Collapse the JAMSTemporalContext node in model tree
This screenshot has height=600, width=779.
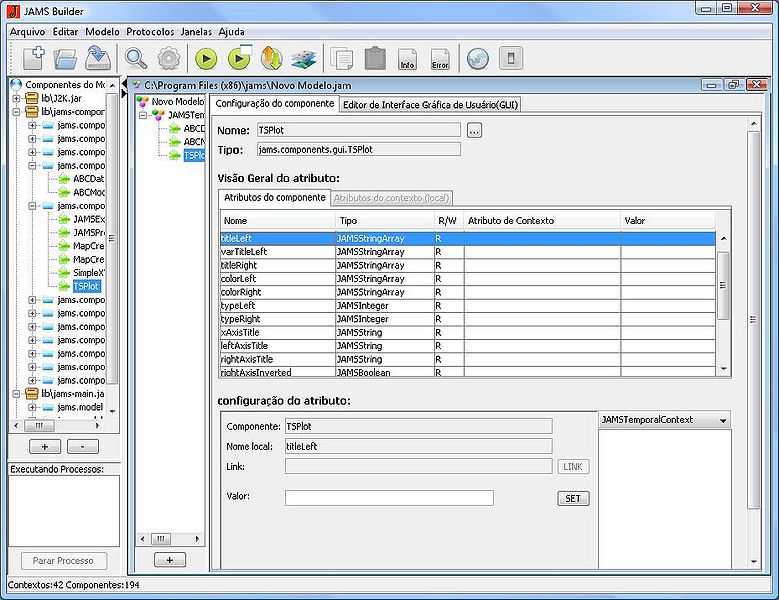point(144,115)
